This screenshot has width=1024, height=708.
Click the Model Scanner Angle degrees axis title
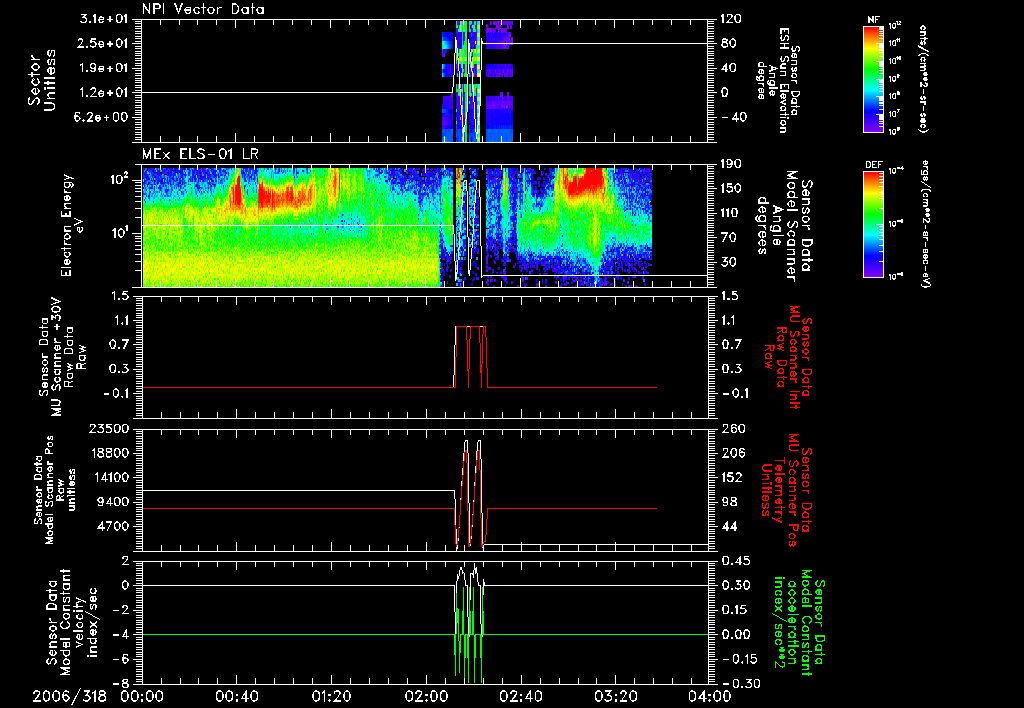(784, 226)
